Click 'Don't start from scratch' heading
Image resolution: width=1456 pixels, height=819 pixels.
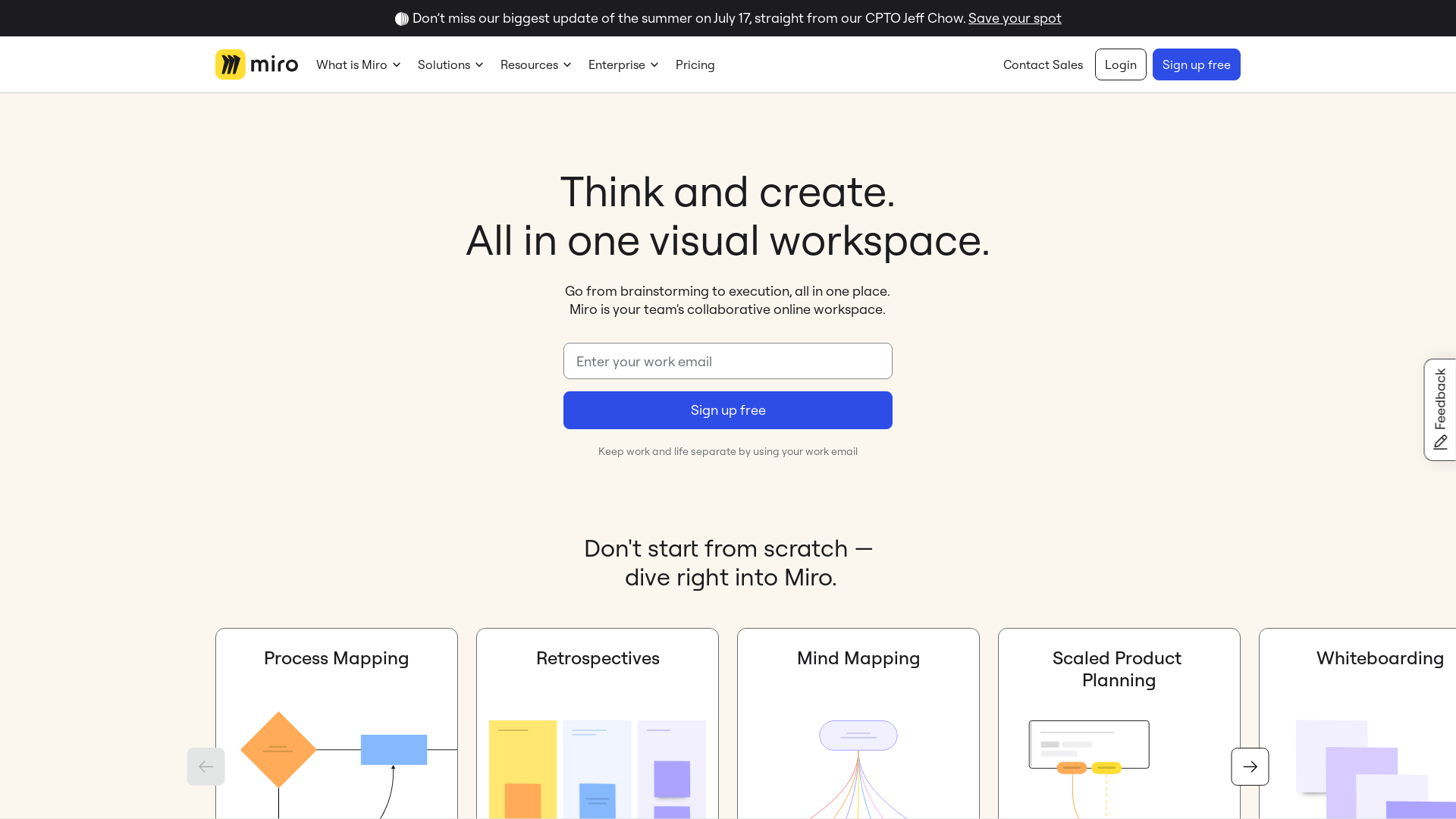click(728, 563)
